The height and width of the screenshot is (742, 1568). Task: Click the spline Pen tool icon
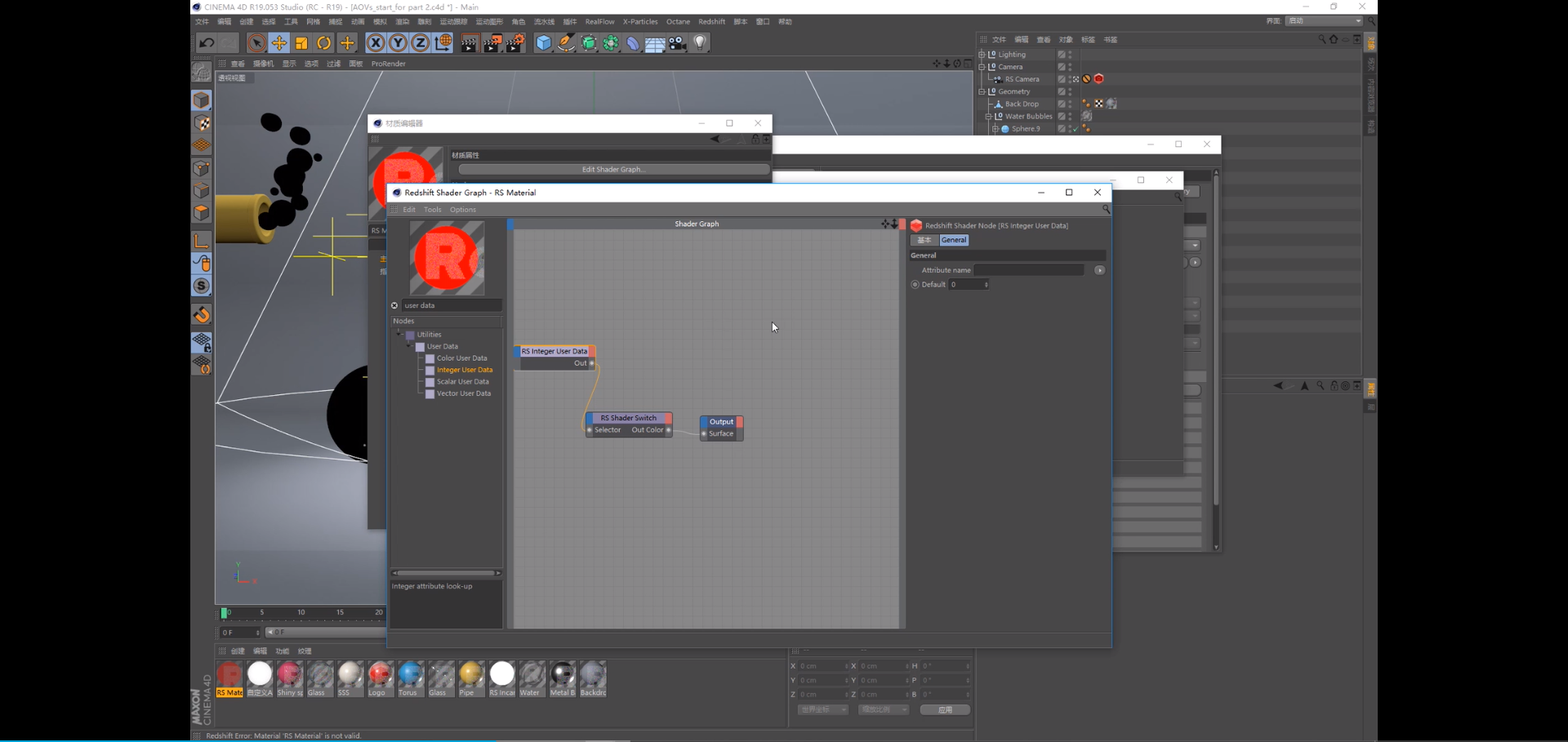pos(566,43)
